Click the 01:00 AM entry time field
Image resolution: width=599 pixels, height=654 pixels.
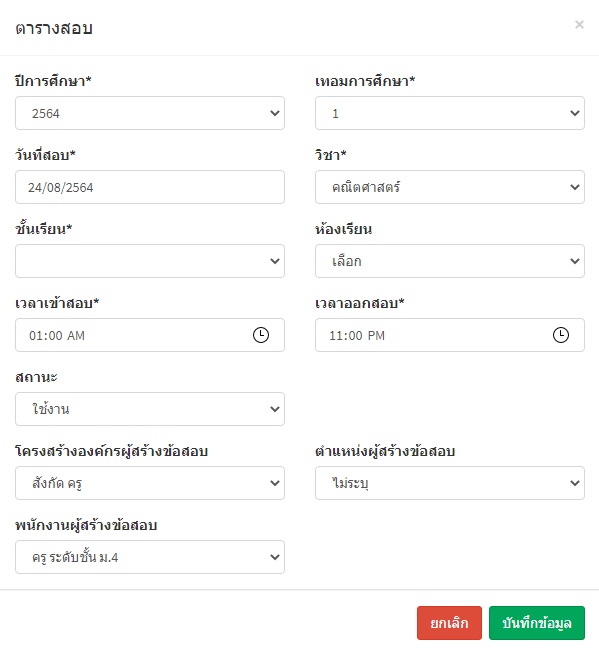[150, 335]
